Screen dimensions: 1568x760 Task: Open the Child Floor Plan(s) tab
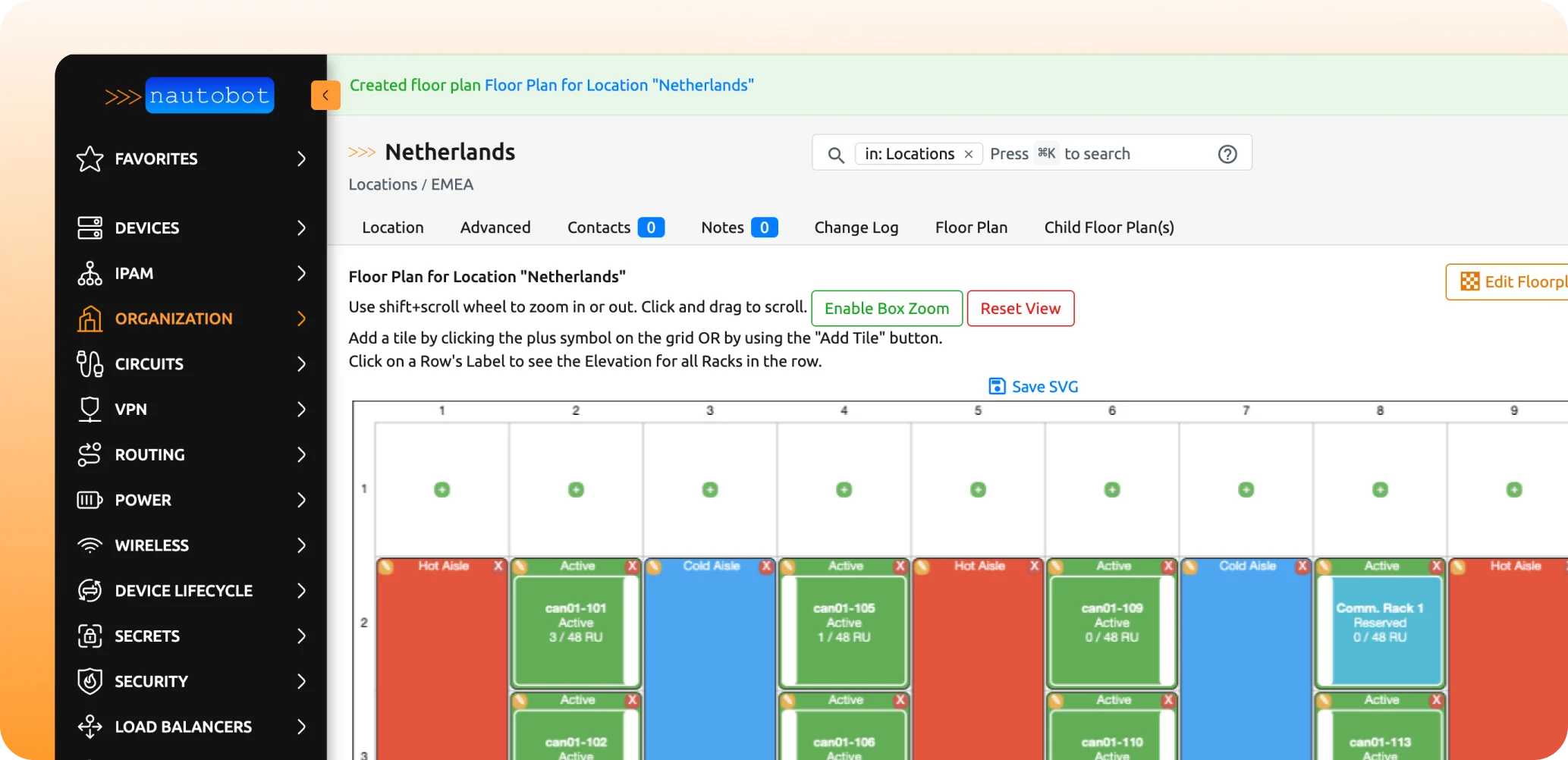coord(1108,228)
